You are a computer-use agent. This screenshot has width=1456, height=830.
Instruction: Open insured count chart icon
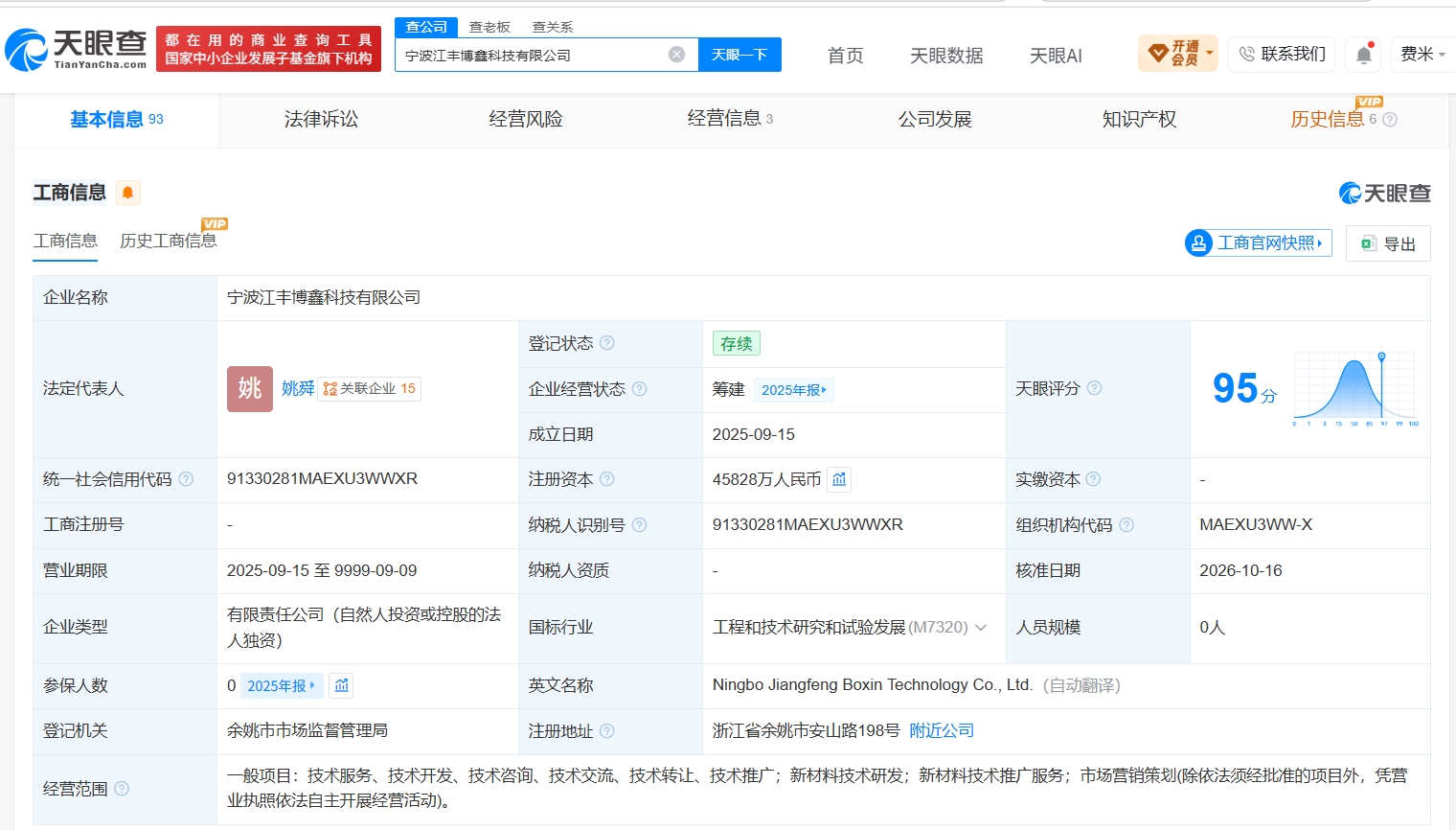point(342,685)
